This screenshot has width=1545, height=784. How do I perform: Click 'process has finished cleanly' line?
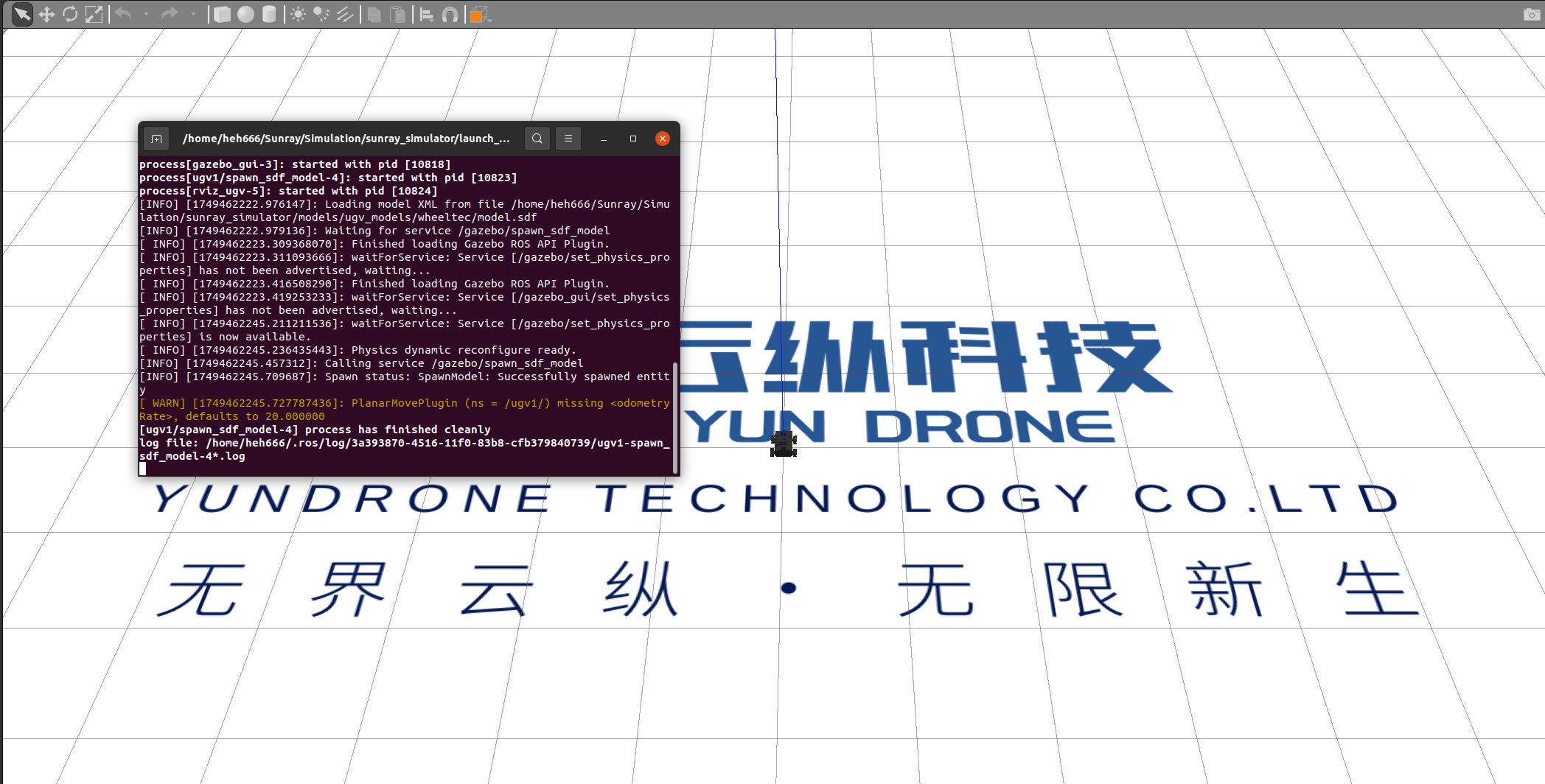click(315, 430)
